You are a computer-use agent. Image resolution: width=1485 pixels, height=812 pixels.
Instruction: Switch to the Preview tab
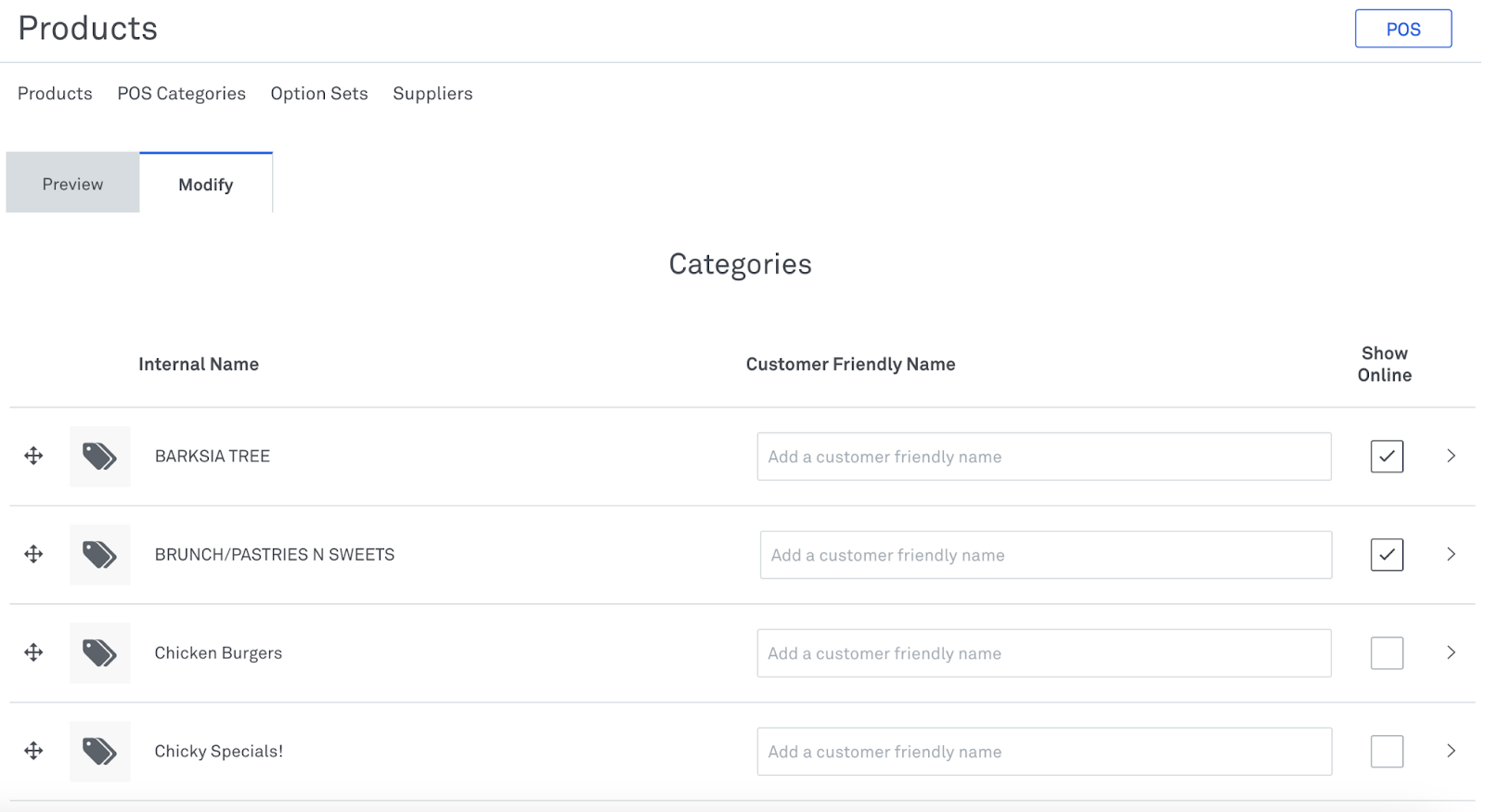(x=72, y=184)
